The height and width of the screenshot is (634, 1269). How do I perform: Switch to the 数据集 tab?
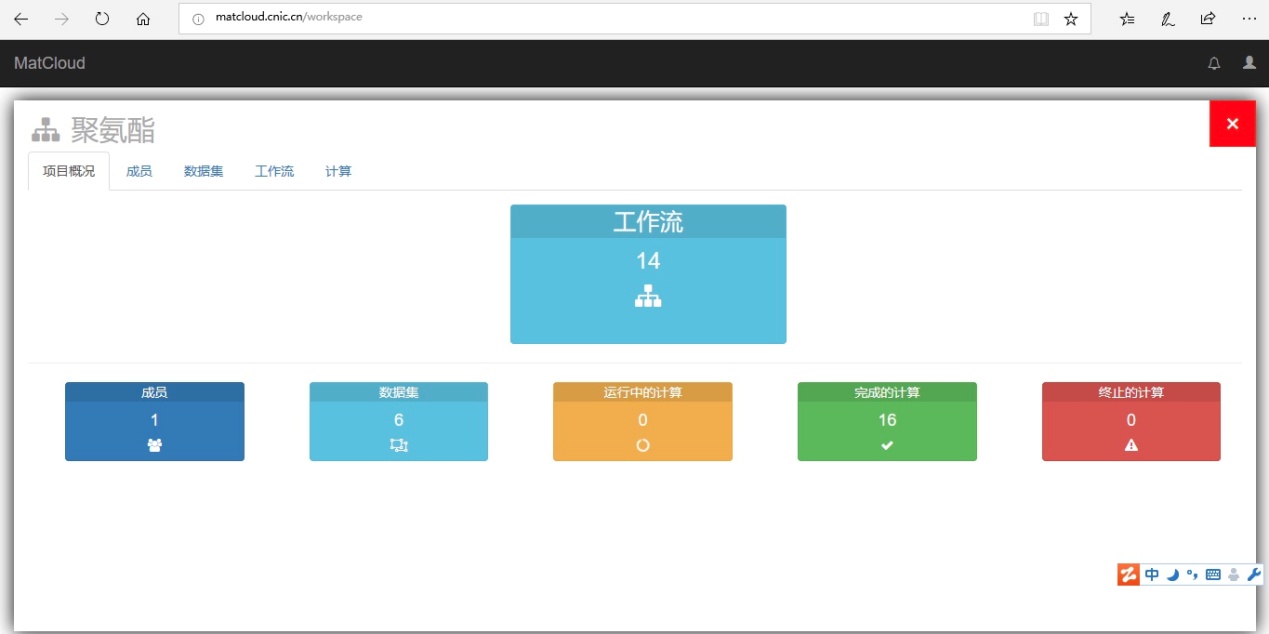(204, 172)
